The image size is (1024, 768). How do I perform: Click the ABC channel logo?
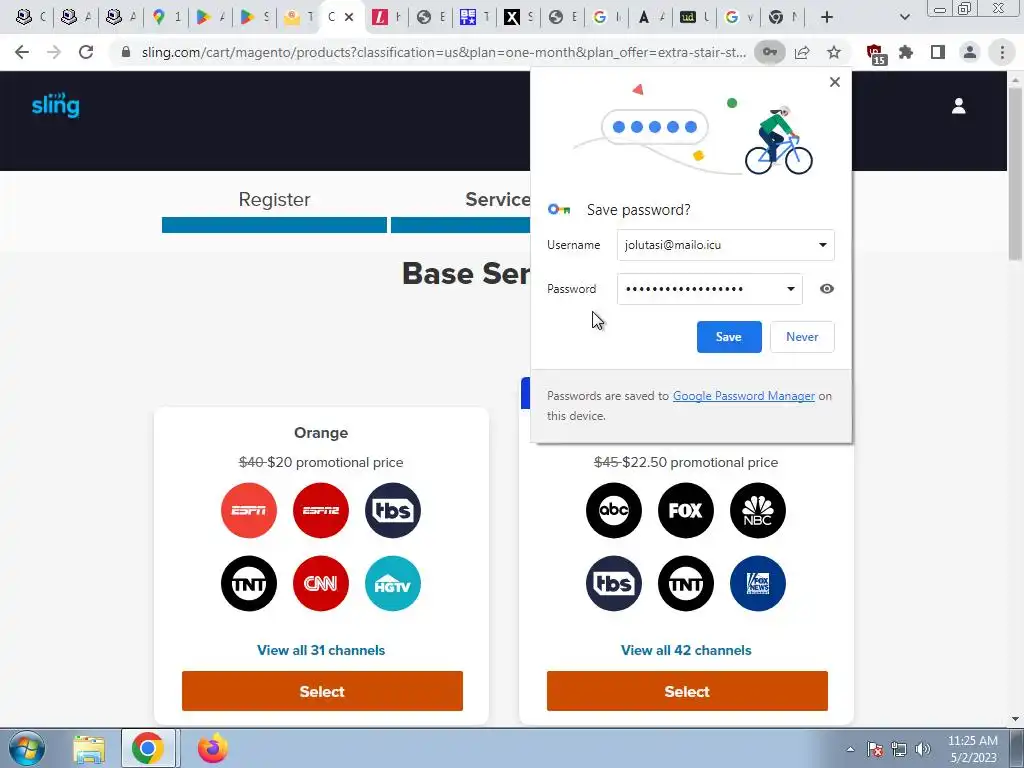(614, 511)
